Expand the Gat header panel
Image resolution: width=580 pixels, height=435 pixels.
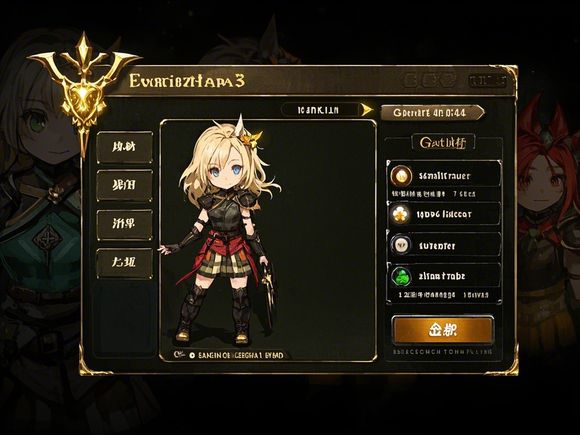(443, 142)
